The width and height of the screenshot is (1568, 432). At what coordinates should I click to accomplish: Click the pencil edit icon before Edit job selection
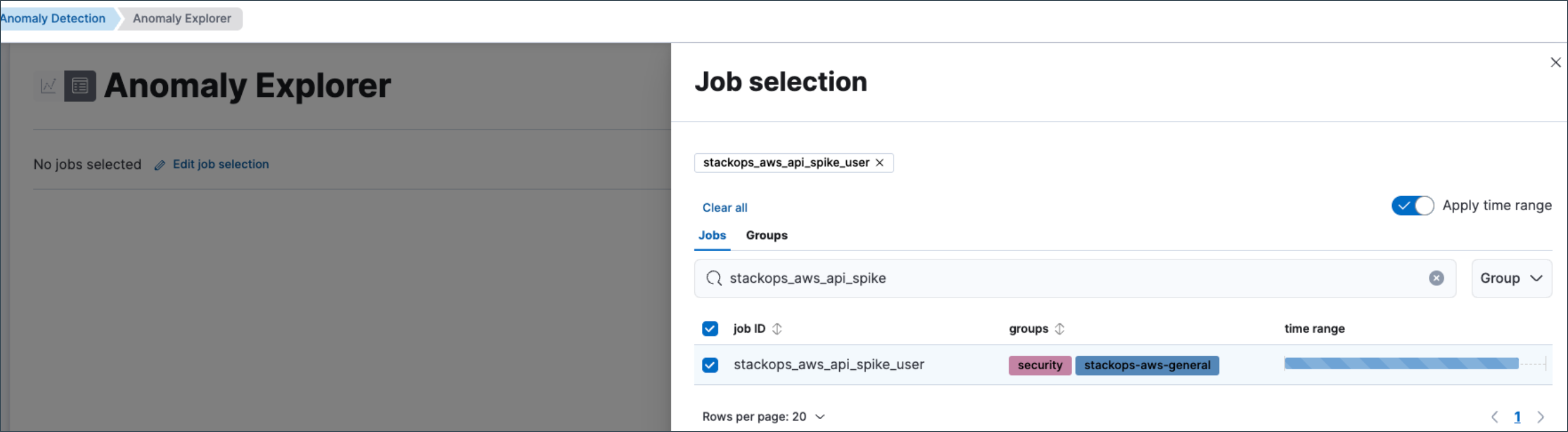(160, 164)
